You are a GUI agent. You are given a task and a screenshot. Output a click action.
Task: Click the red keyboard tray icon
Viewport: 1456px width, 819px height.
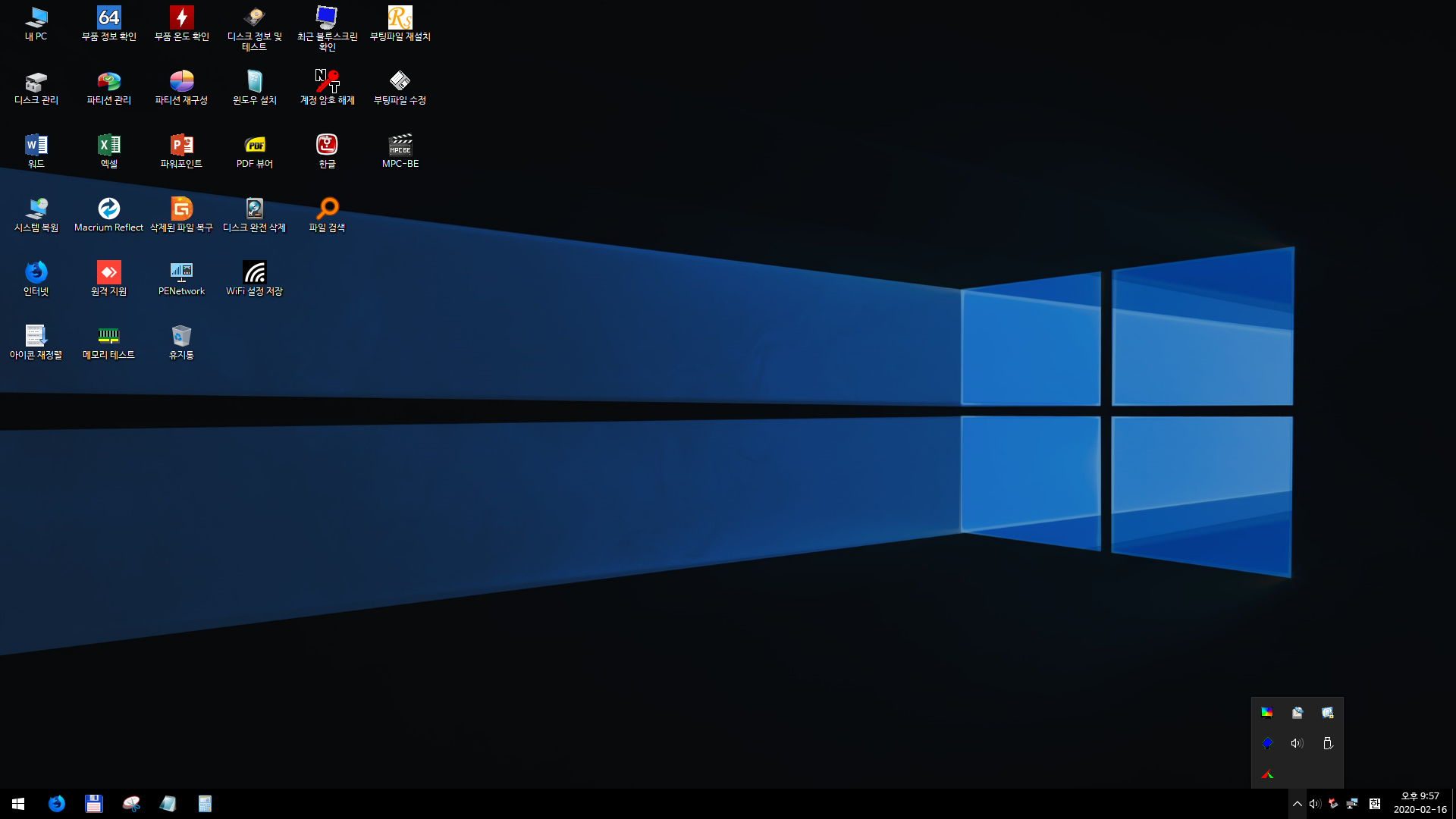1333,804
